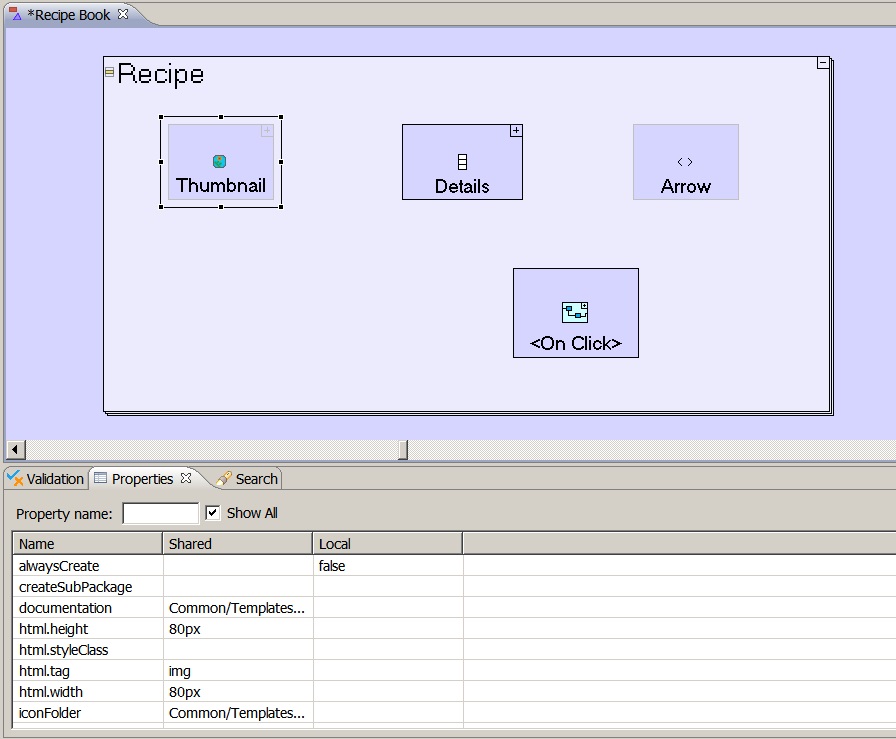Click the Validation tab checkmark icon
Image resolution: width=896 pixels, height=739 pixels.
(x=15, y=479)
